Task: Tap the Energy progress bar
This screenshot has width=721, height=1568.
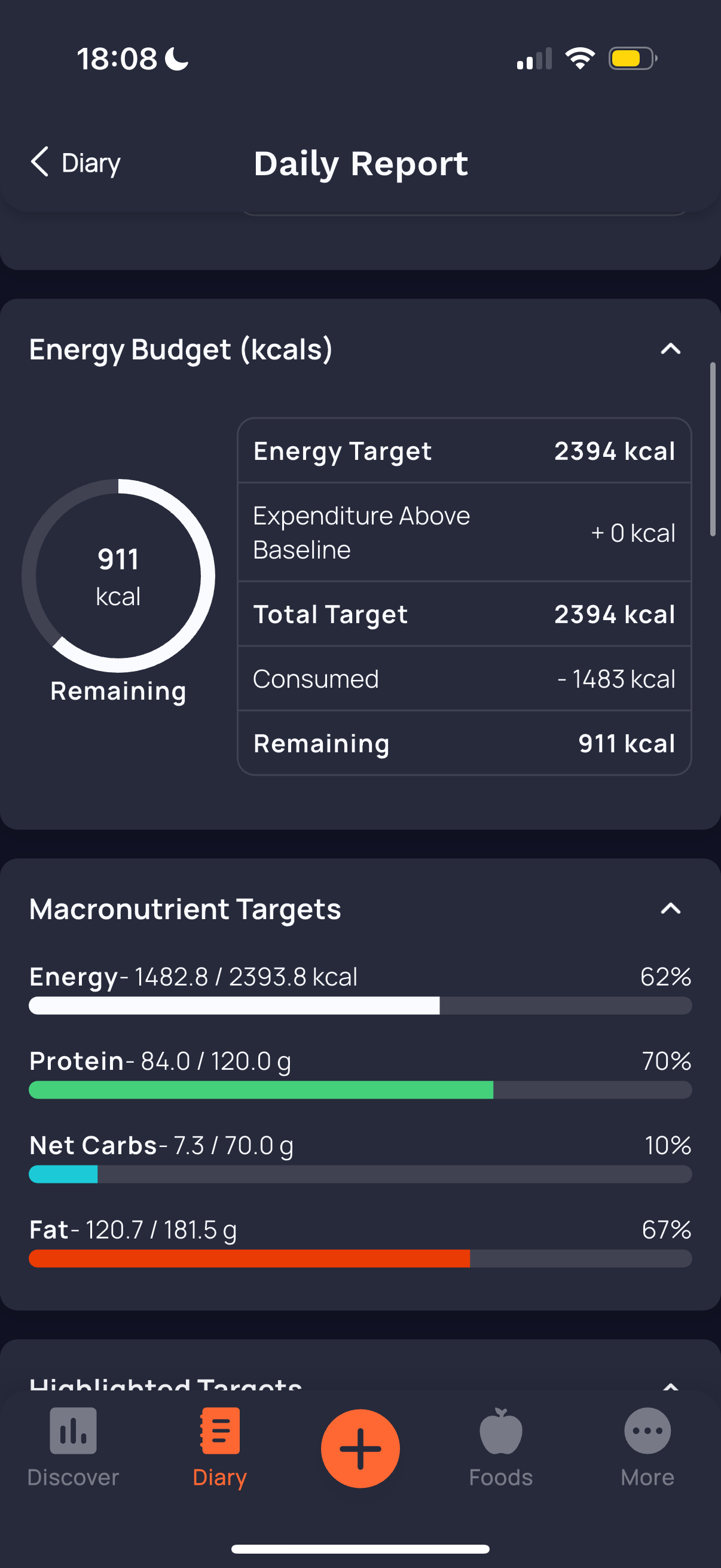Action: coord(360,1006)
